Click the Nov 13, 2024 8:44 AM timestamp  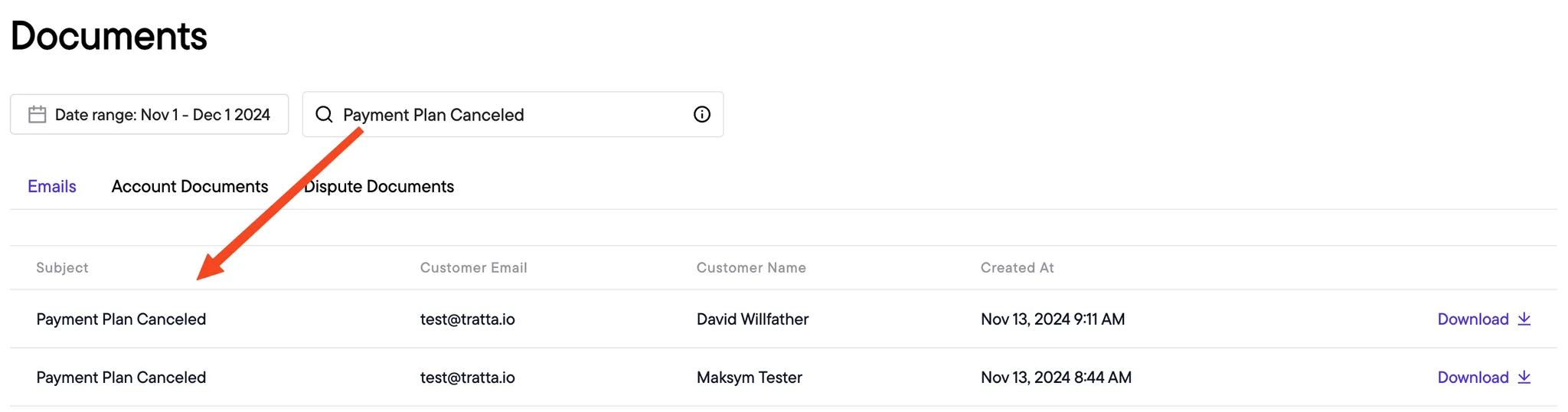pyautogui.click(x=1056, y=378)
